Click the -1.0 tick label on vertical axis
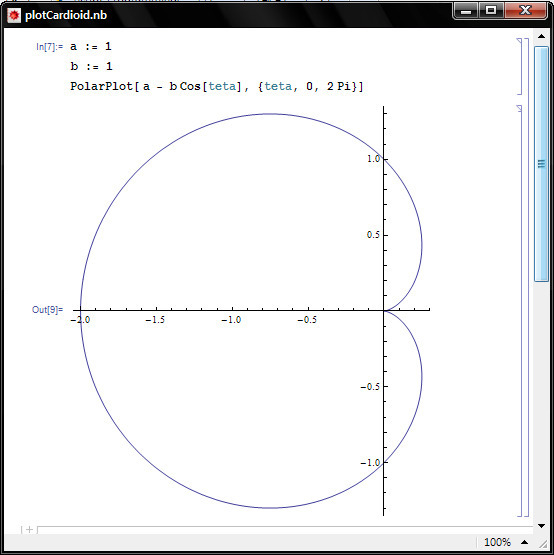Image resolution: width=554 pixels, height=555 pixels. click(370, 463)
